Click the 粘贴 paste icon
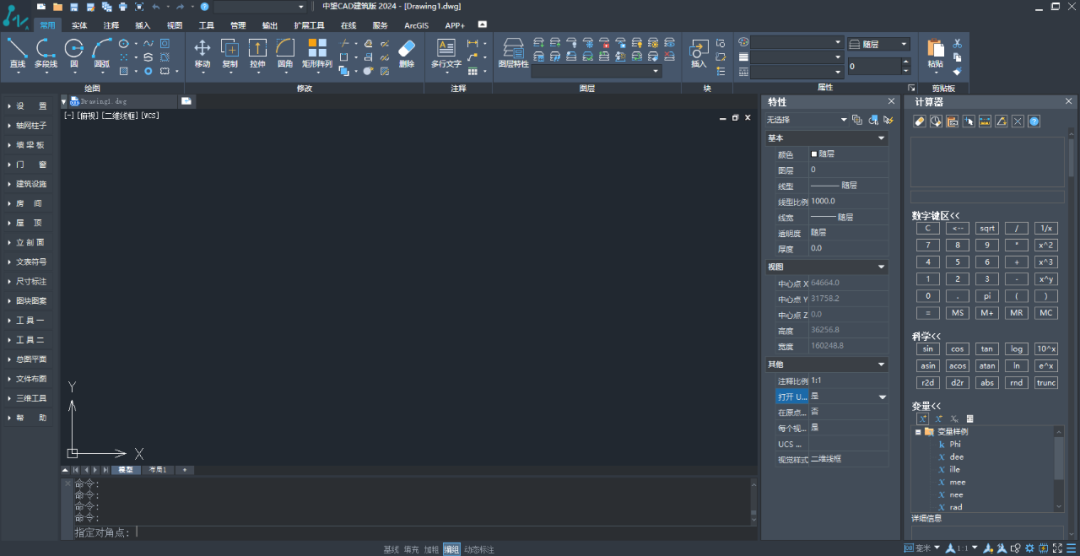Image resolution: width=1080 pixels, height=556 pixels. pyautogui.click(x=935, y=51)
